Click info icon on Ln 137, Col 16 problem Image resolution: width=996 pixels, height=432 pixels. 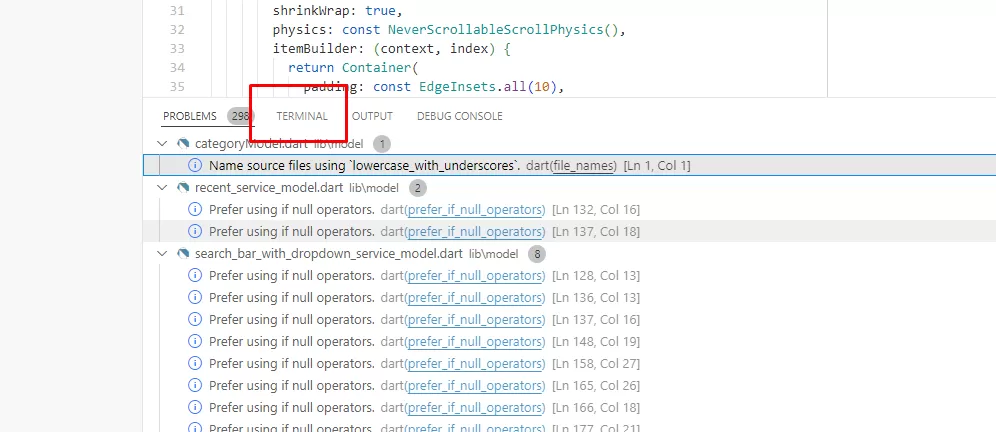click(x=195, y=320)
